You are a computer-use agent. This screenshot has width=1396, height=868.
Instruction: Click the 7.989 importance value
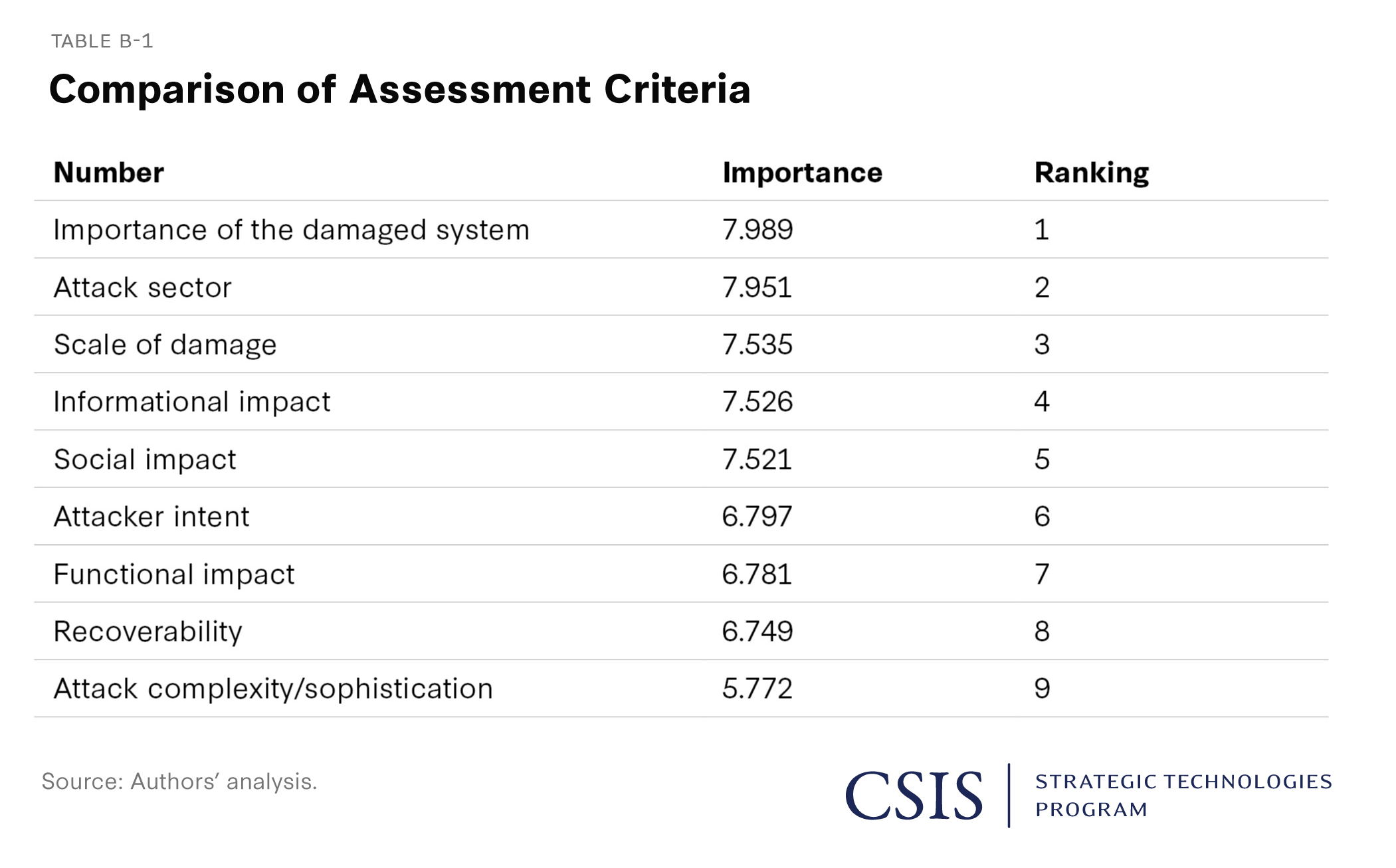757,230
